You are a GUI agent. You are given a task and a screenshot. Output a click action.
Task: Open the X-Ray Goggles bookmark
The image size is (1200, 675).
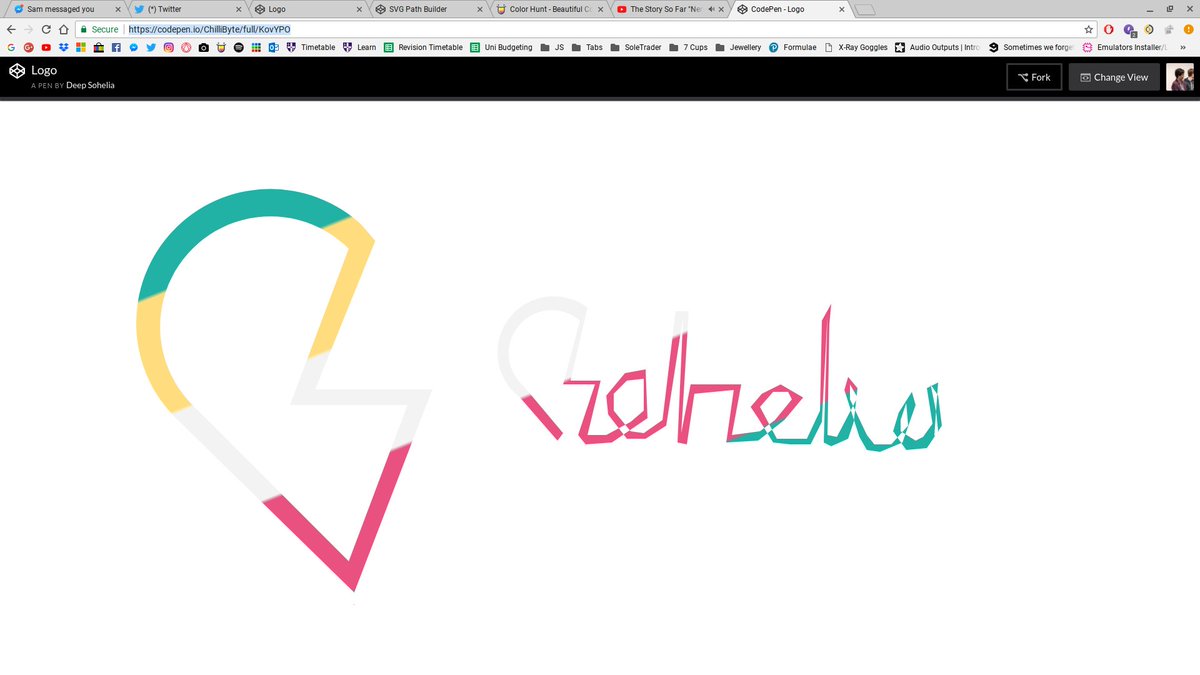[x=856, y=47]
